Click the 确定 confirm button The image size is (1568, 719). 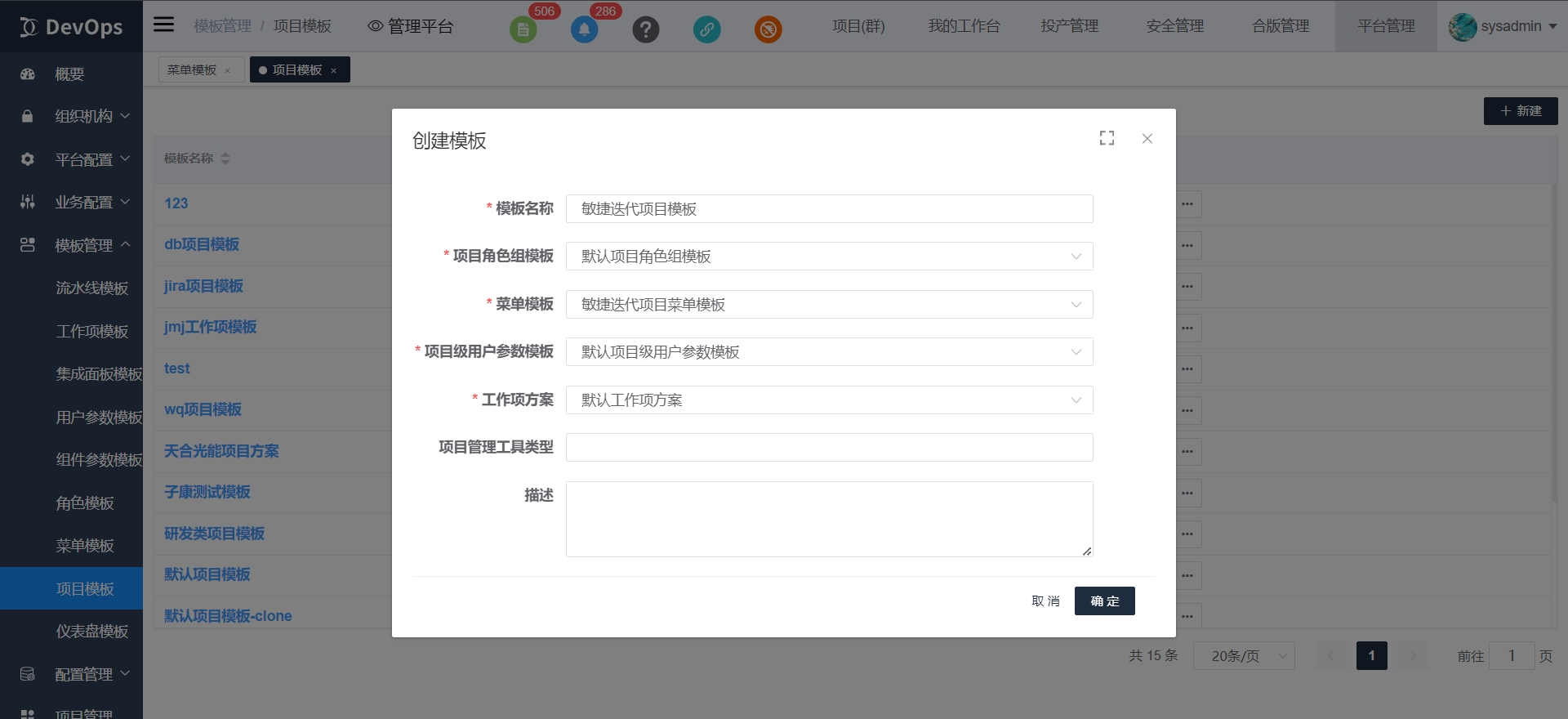[1104, 601]
